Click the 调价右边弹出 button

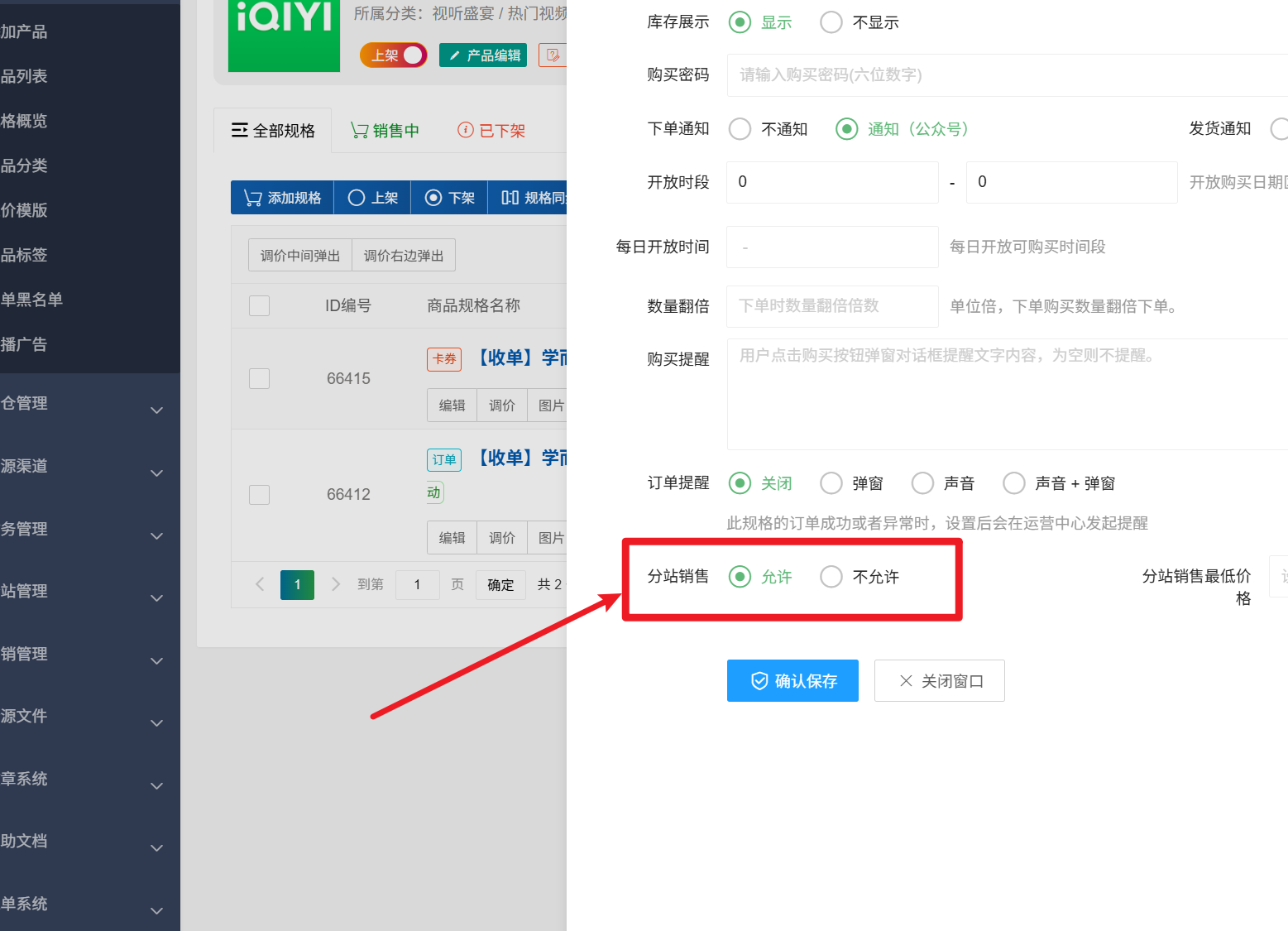coord(404,256)
